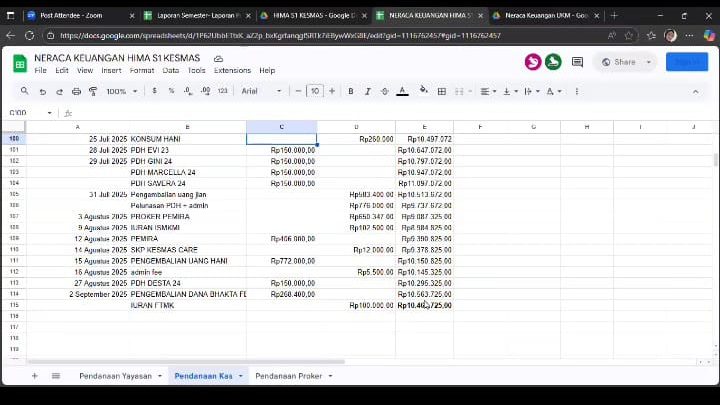Click the font size input field
Screen dimensions: 720x405
point(315,91)
